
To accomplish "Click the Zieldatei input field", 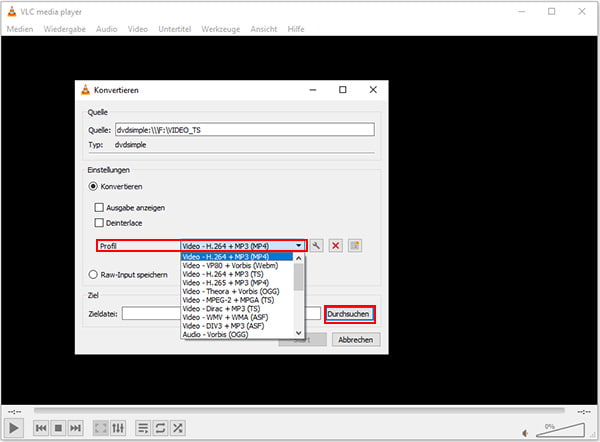I will 221,313.
